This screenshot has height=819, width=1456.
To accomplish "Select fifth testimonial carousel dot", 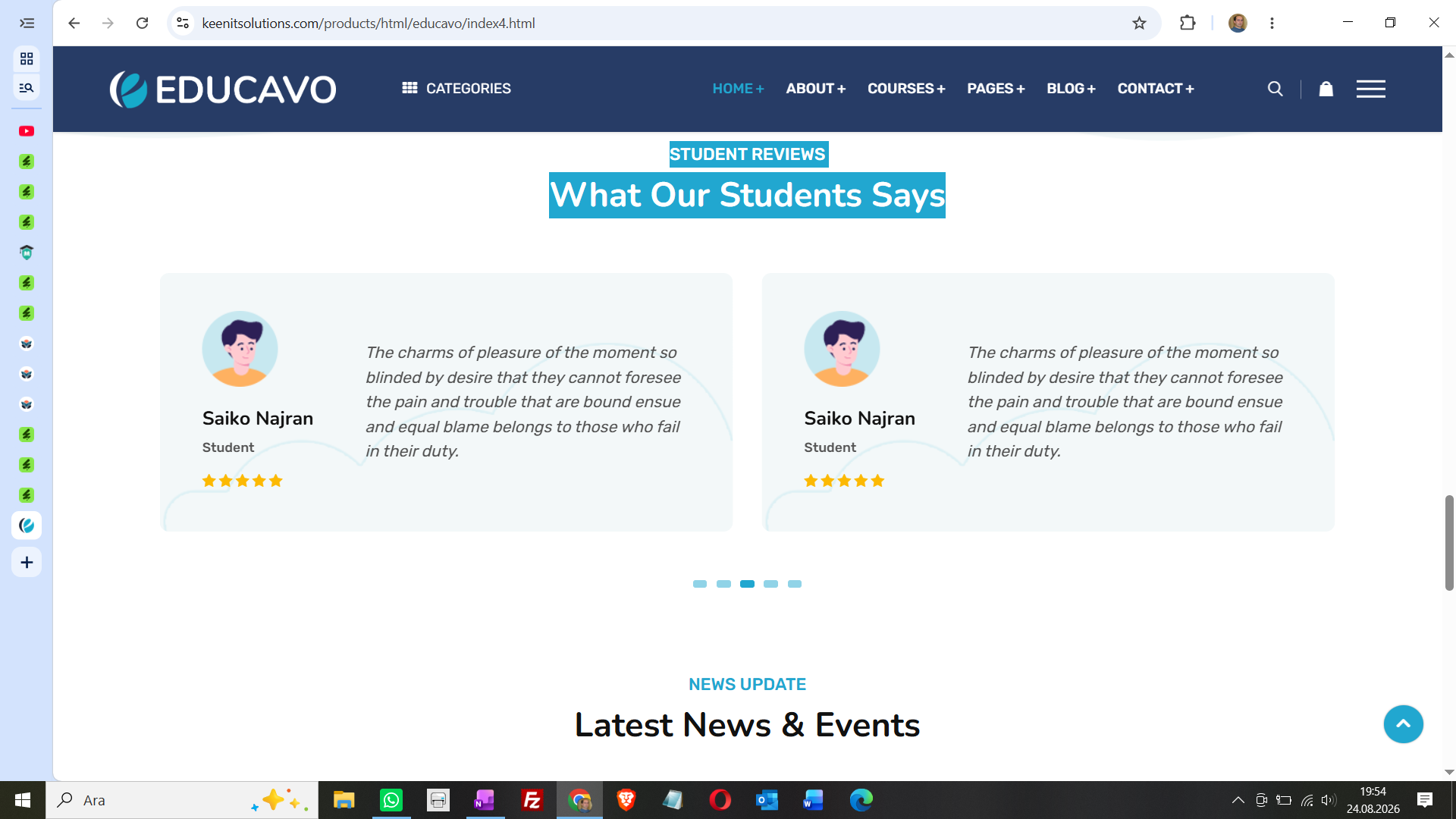I will tap(795, 584).
